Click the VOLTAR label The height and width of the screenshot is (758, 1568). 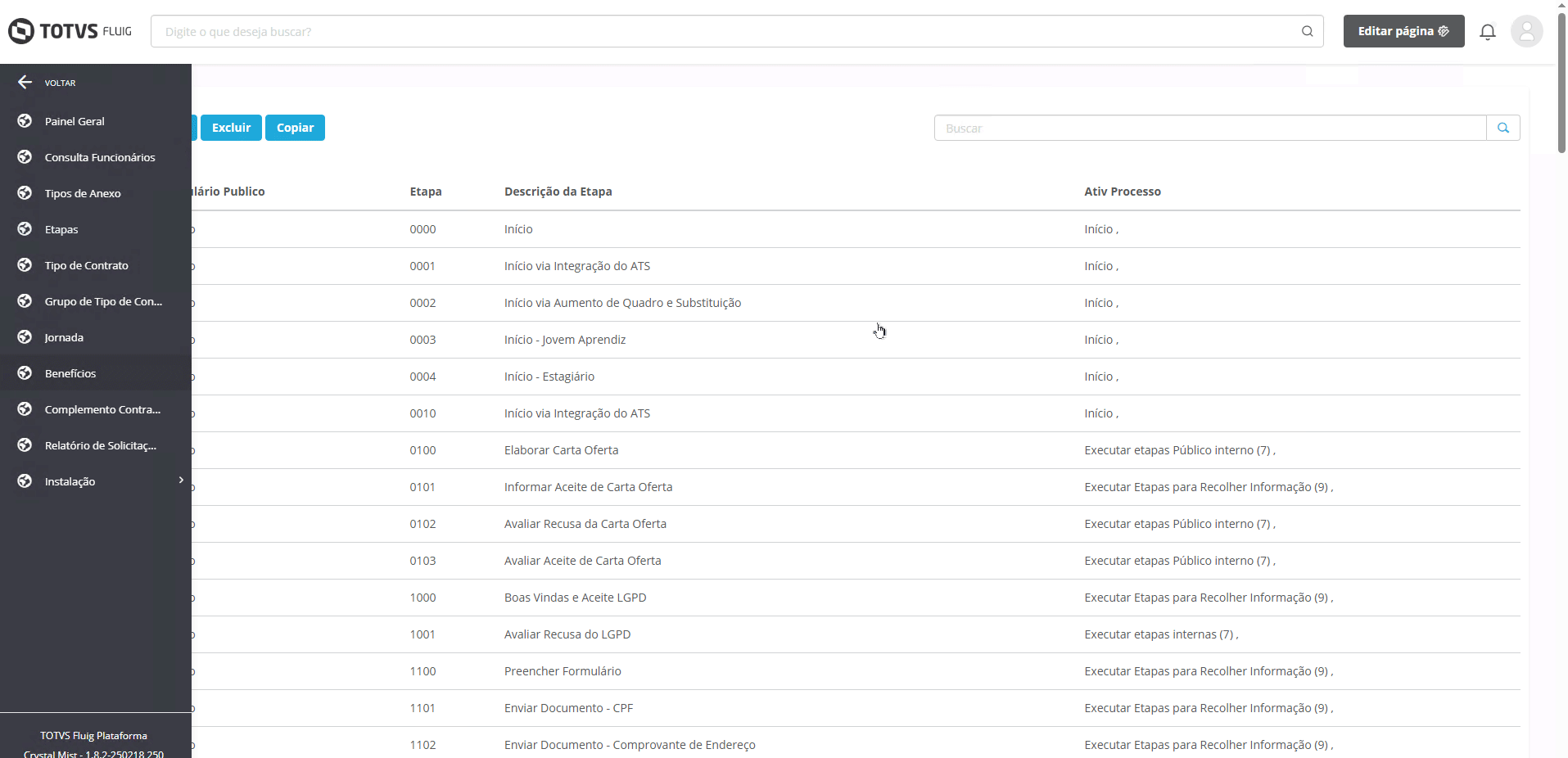tap(60, 83)
